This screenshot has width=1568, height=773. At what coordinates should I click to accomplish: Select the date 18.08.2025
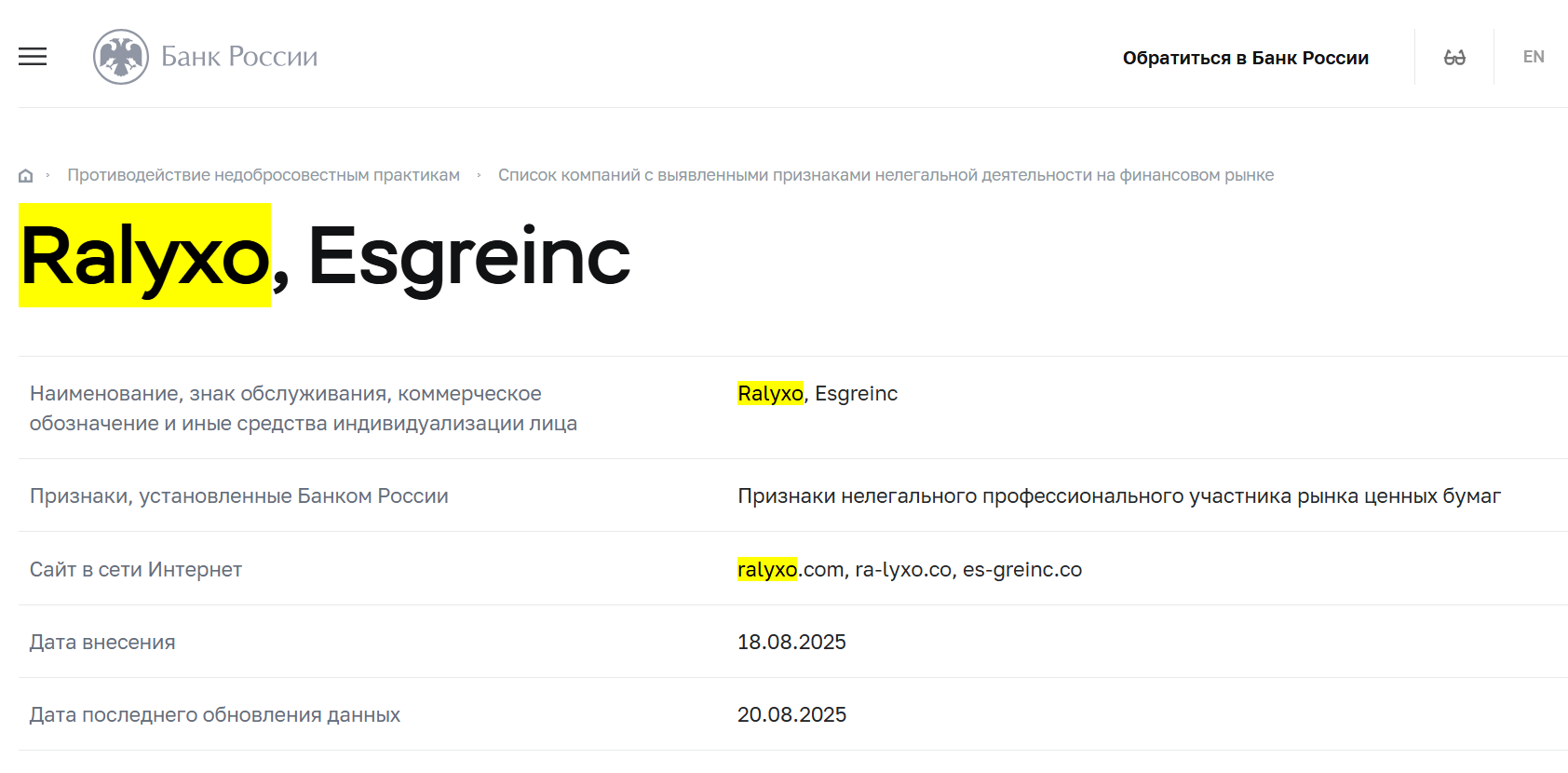click(791, 642)
